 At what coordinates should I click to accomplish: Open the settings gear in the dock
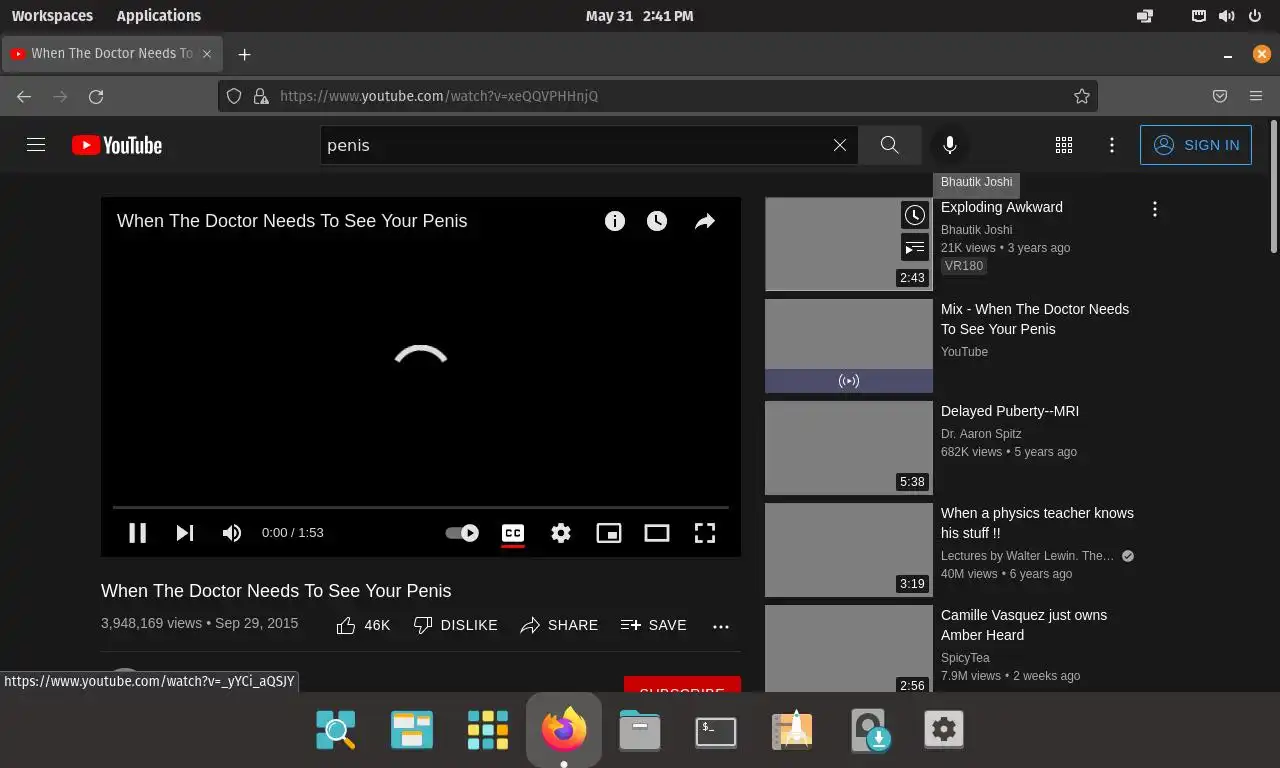point(944,731)
